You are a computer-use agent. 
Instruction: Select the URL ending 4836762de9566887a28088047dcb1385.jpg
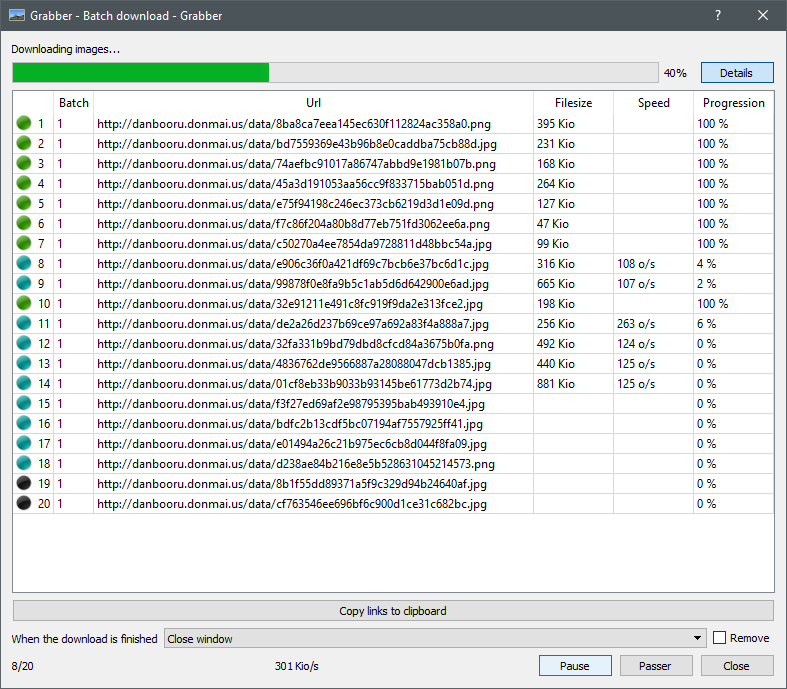294,364
